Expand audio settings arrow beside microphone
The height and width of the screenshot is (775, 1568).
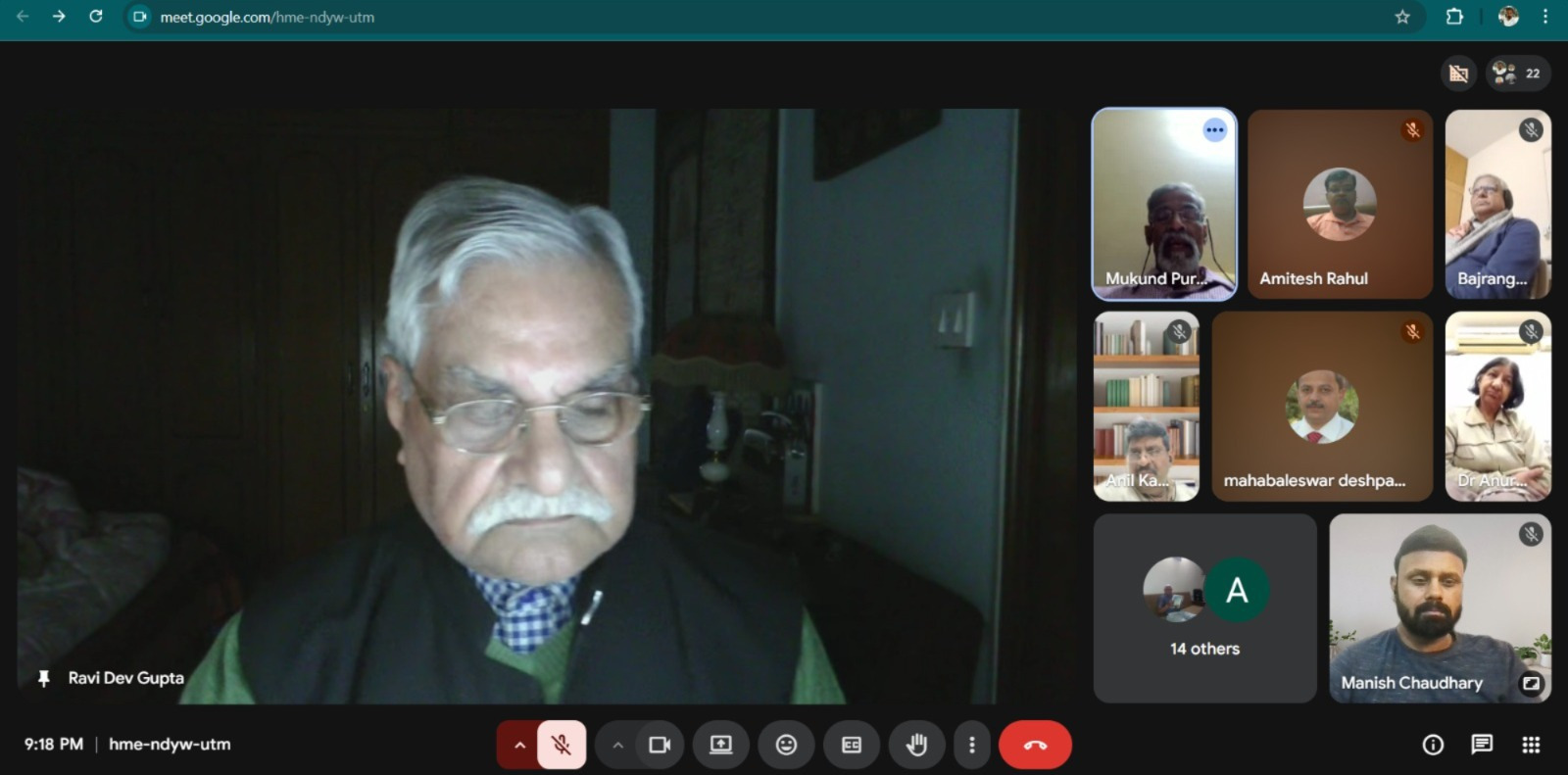[x=519, y=745]
